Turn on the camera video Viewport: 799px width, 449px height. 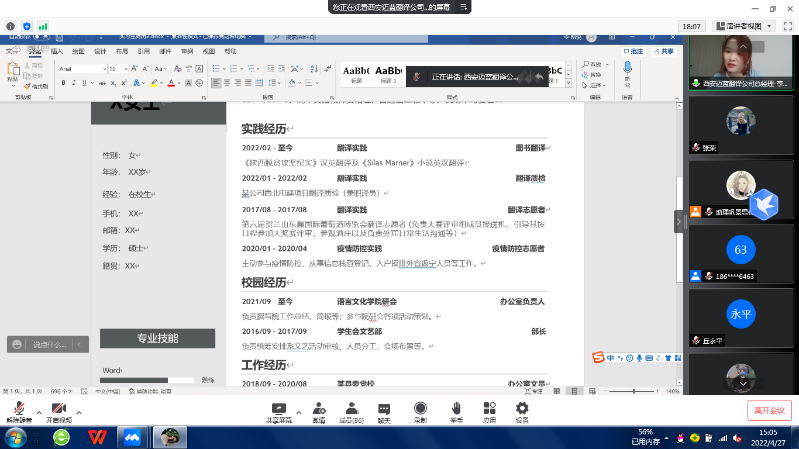59,408
